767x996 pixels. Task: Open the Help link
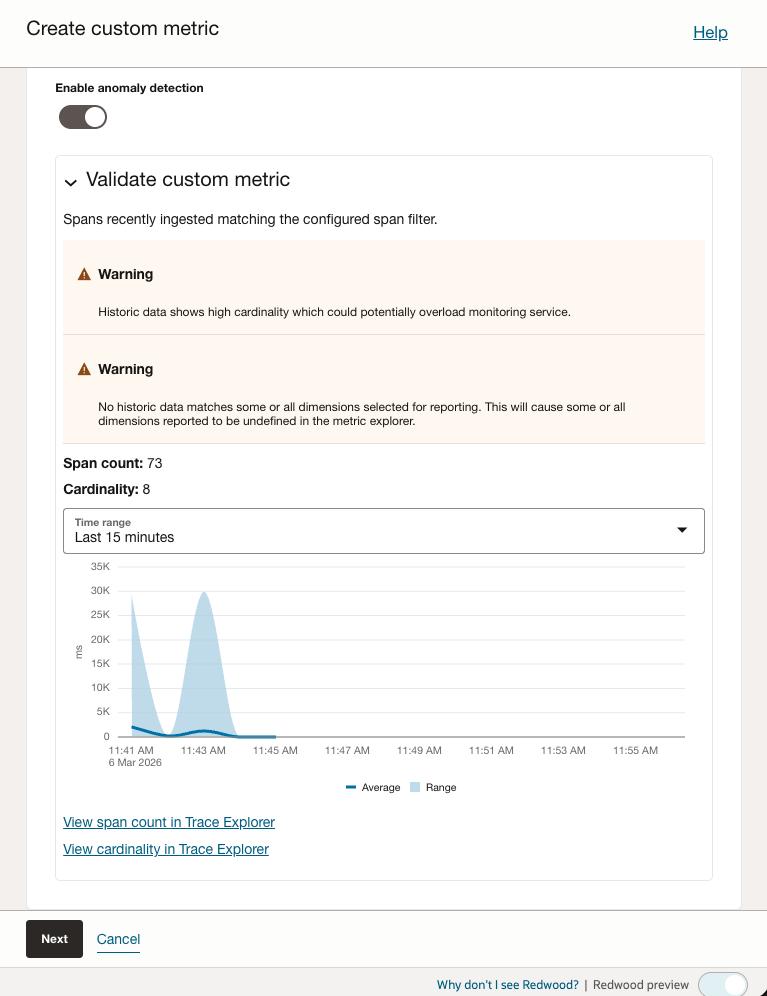[710, 32]
